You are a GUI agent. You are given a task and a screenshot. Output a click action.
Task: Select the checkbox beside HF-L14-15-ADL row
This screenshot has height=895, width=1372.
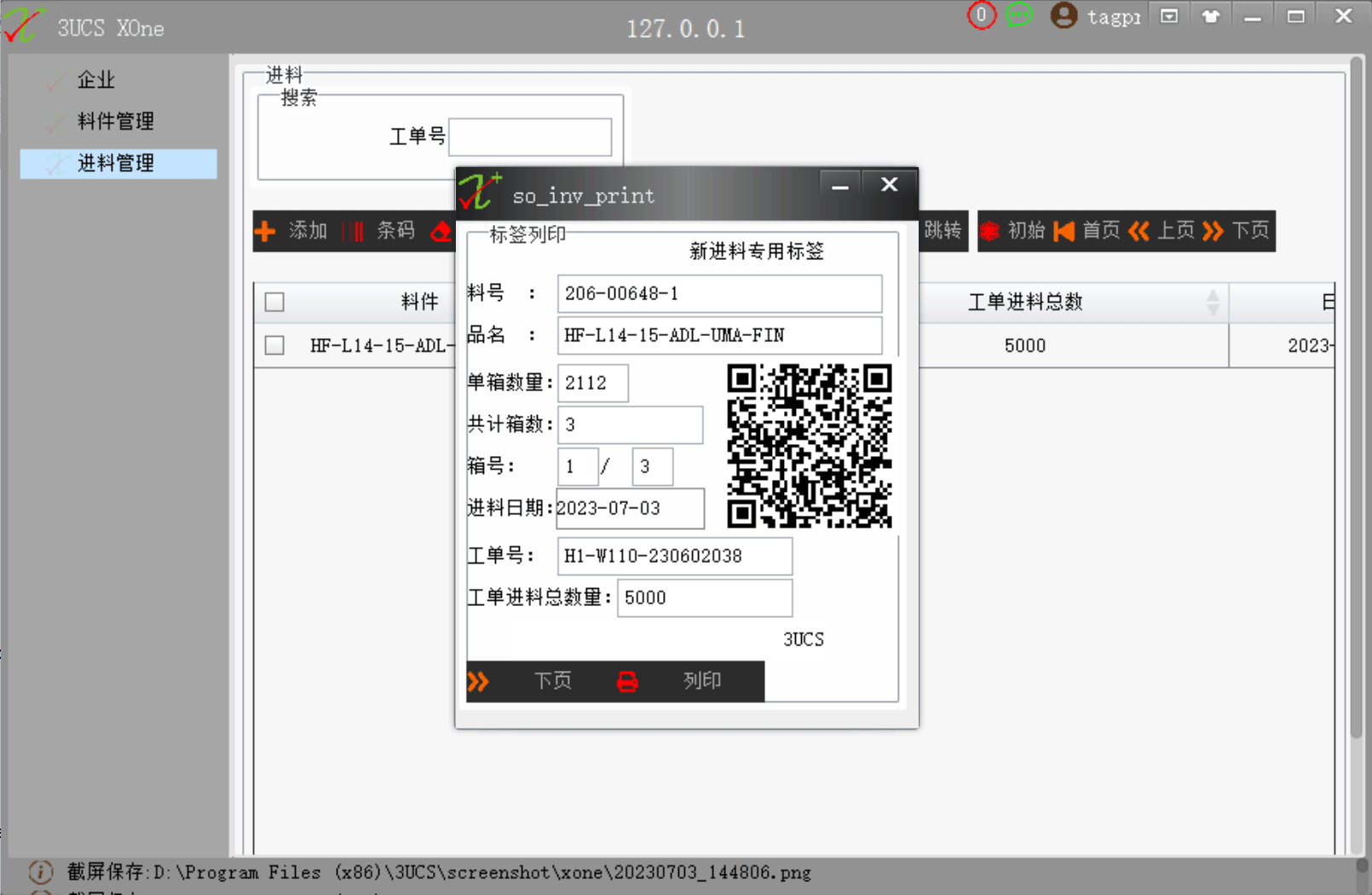(x=274, y=345)
